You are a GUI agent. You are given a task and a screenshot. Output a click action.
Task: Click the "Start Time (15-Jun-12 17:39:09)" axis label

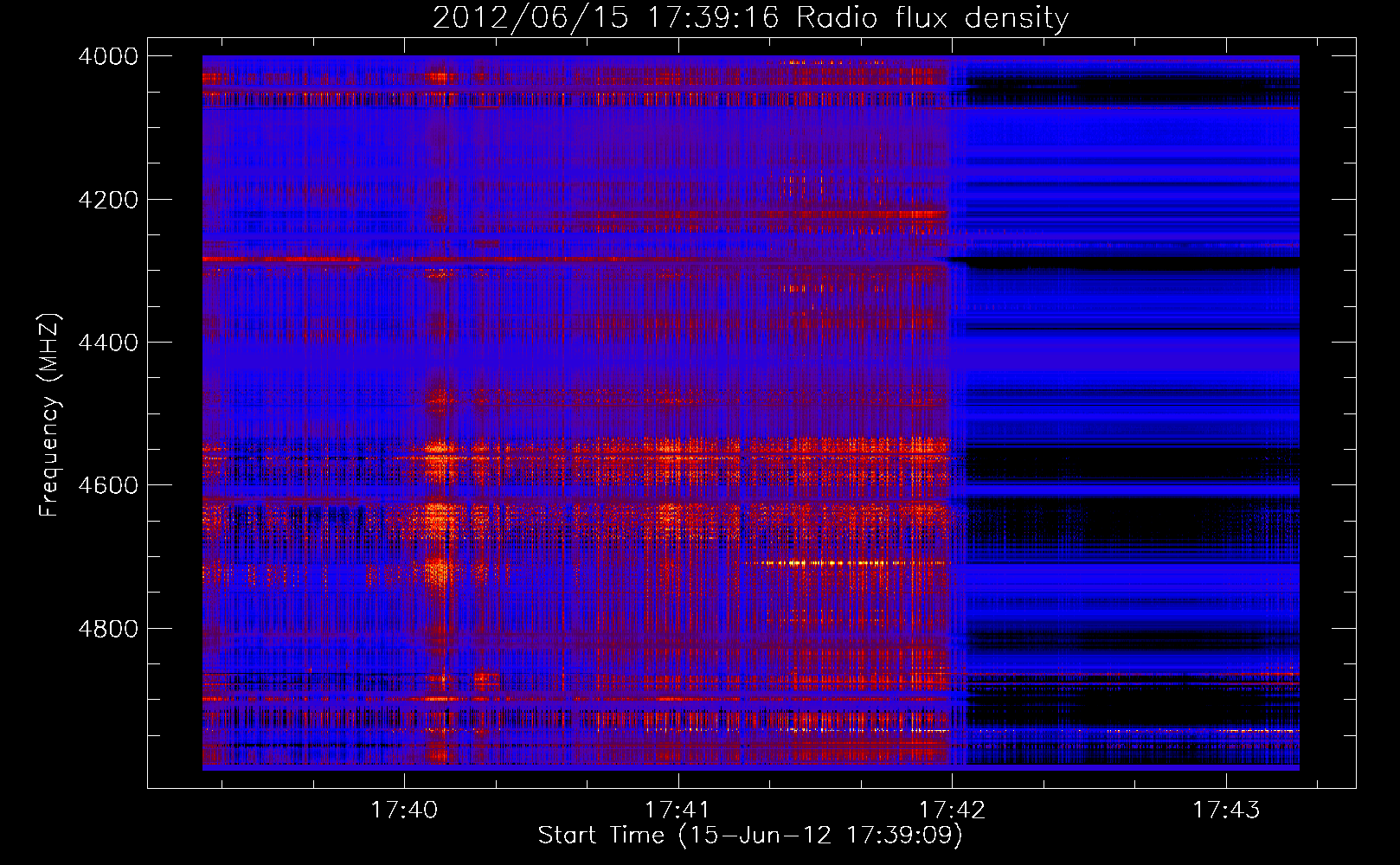[750, 836]
